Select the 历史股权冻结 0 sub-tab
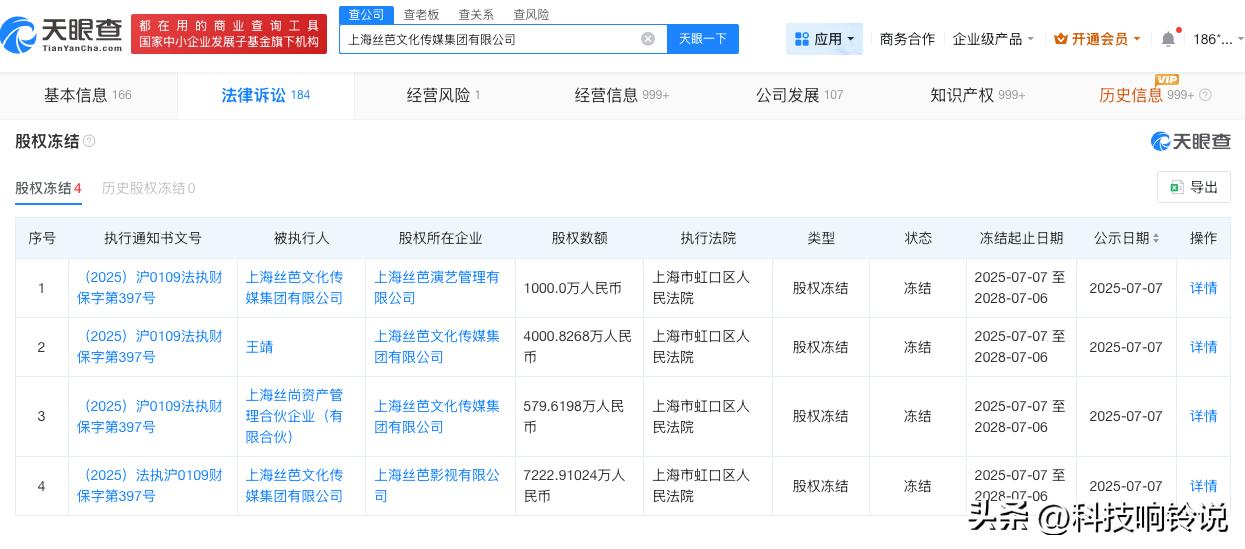Image resolution: width=1245 pixels, height=549 pixels. coord(148,188)
